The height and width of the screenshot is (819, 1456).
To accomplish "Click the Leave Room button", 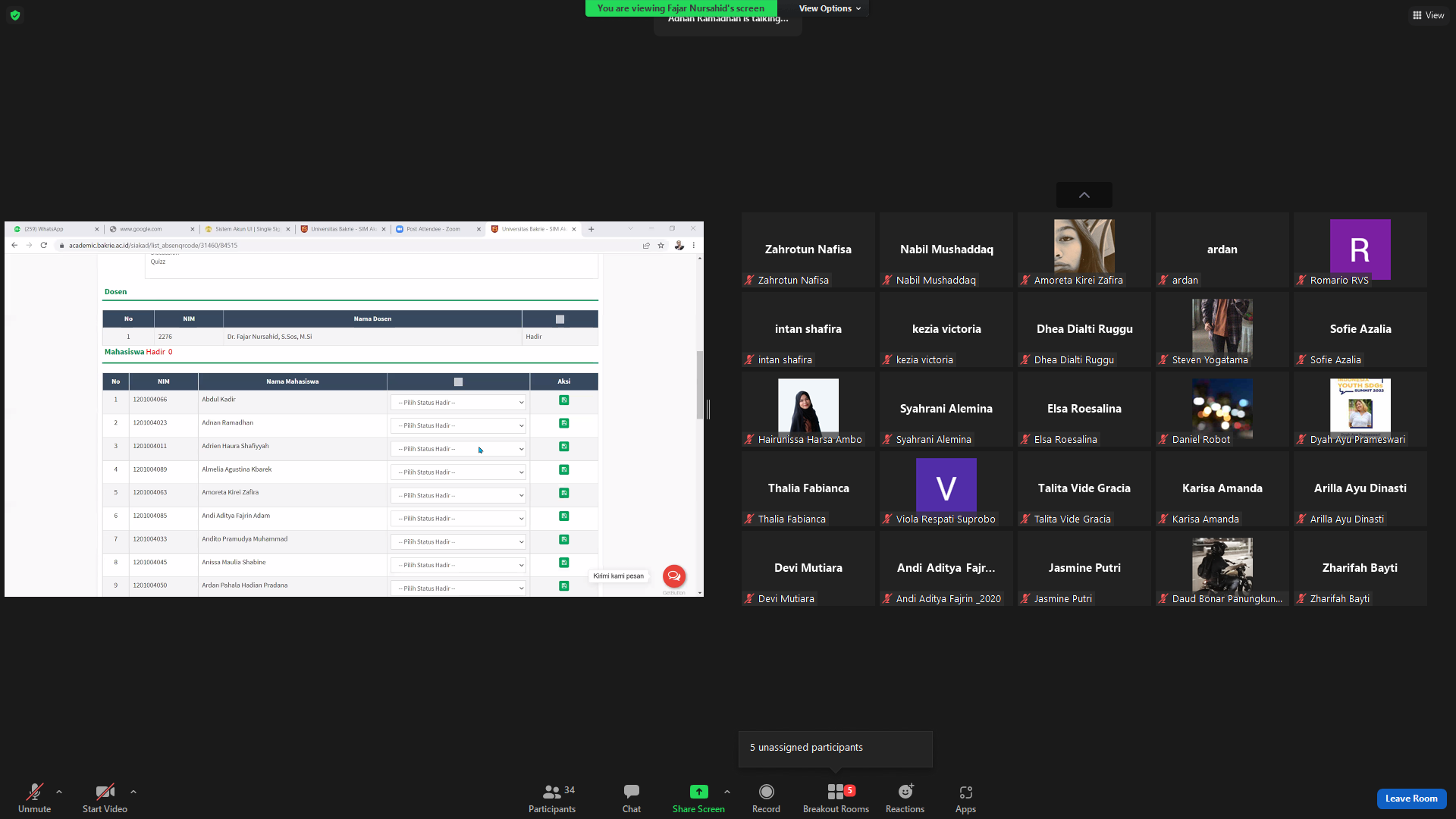I will 1411,799.
